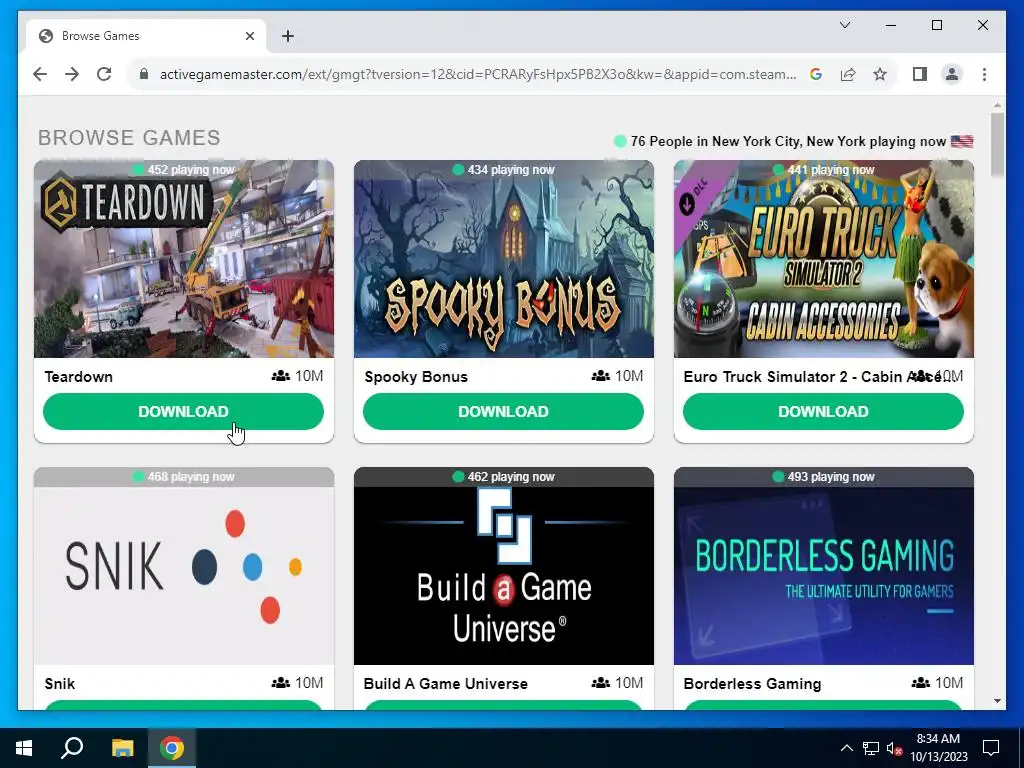Click players icon on Build A Game Universe
This screenshot has height=768, width=1024.
click(x=601, y=683)
